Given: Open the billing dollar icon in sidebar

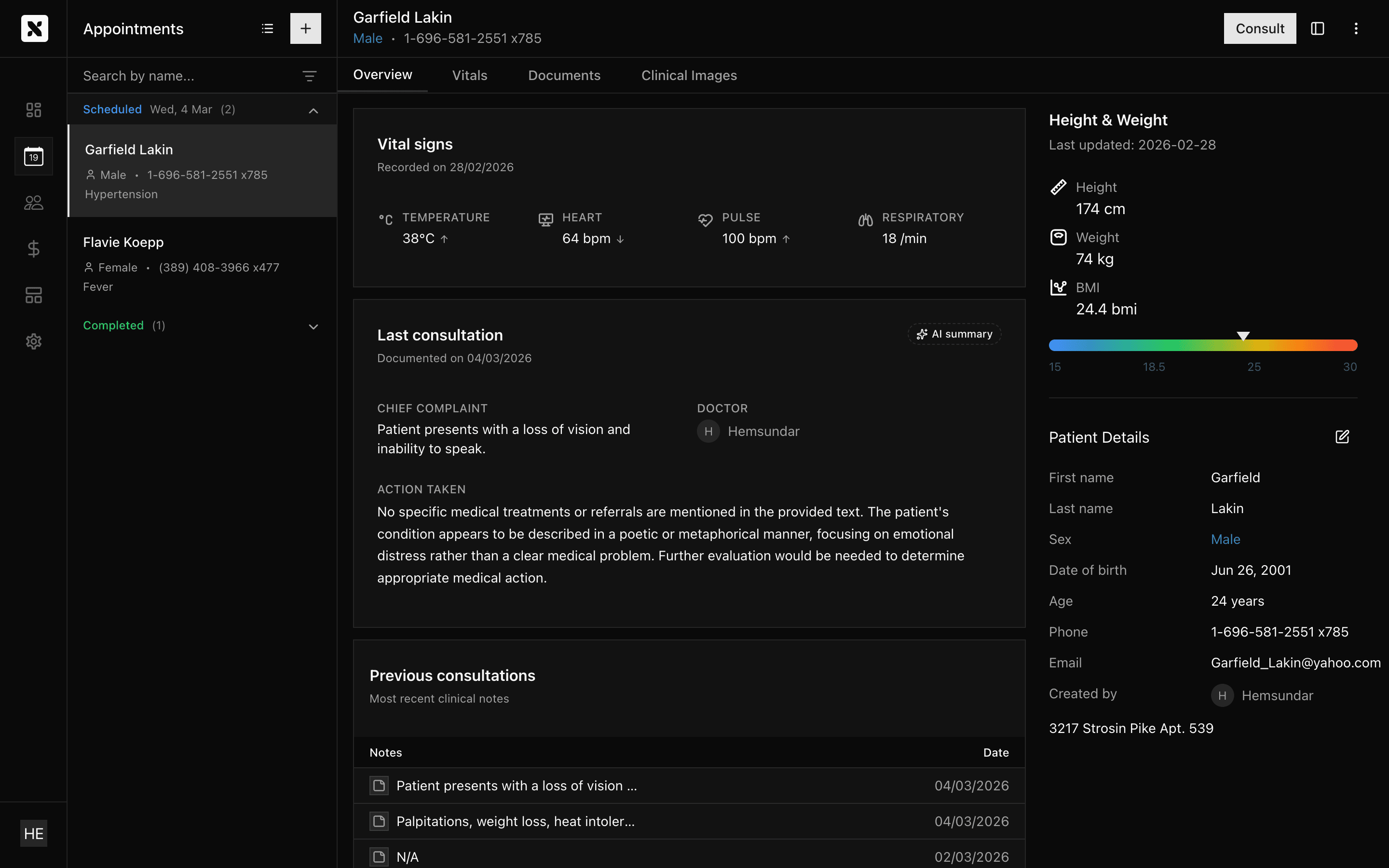Looking at the screenshot, I should click(33, 248).
